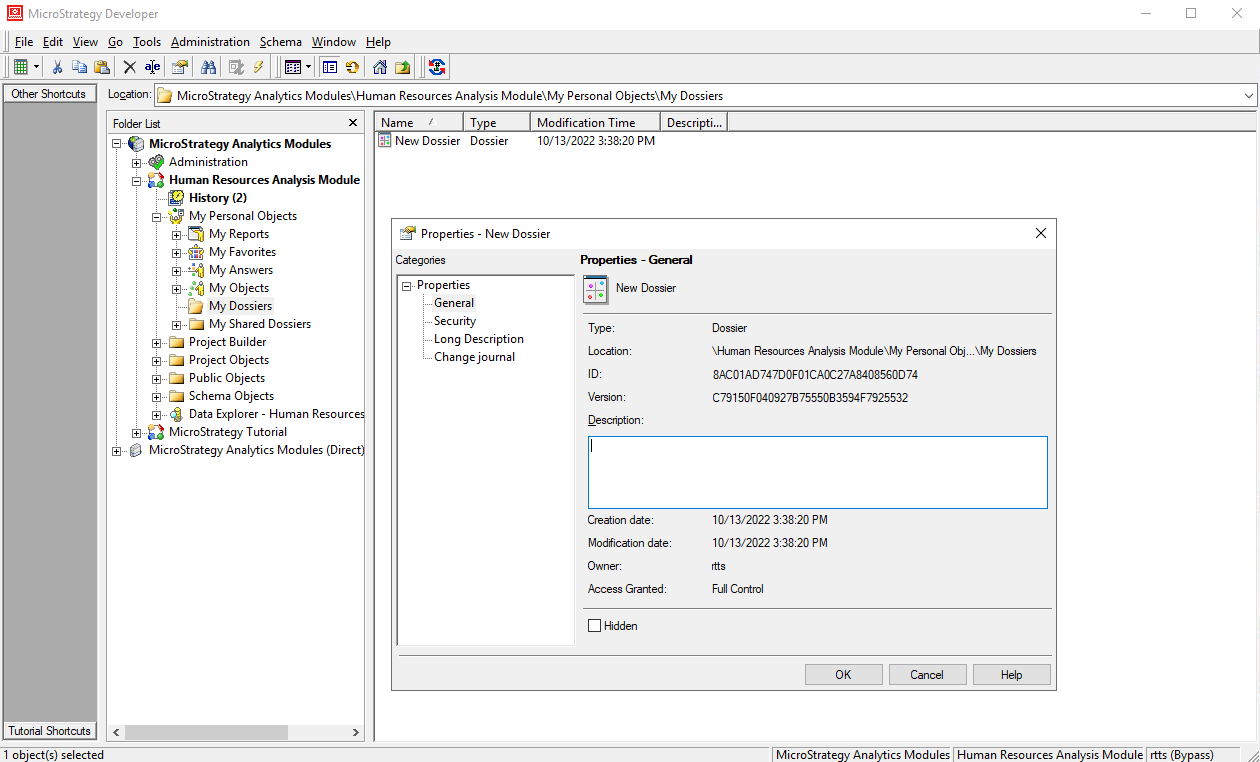The image size is (1260, 762).
Task: Sort the list by Type column
Action: pos(497,123)
